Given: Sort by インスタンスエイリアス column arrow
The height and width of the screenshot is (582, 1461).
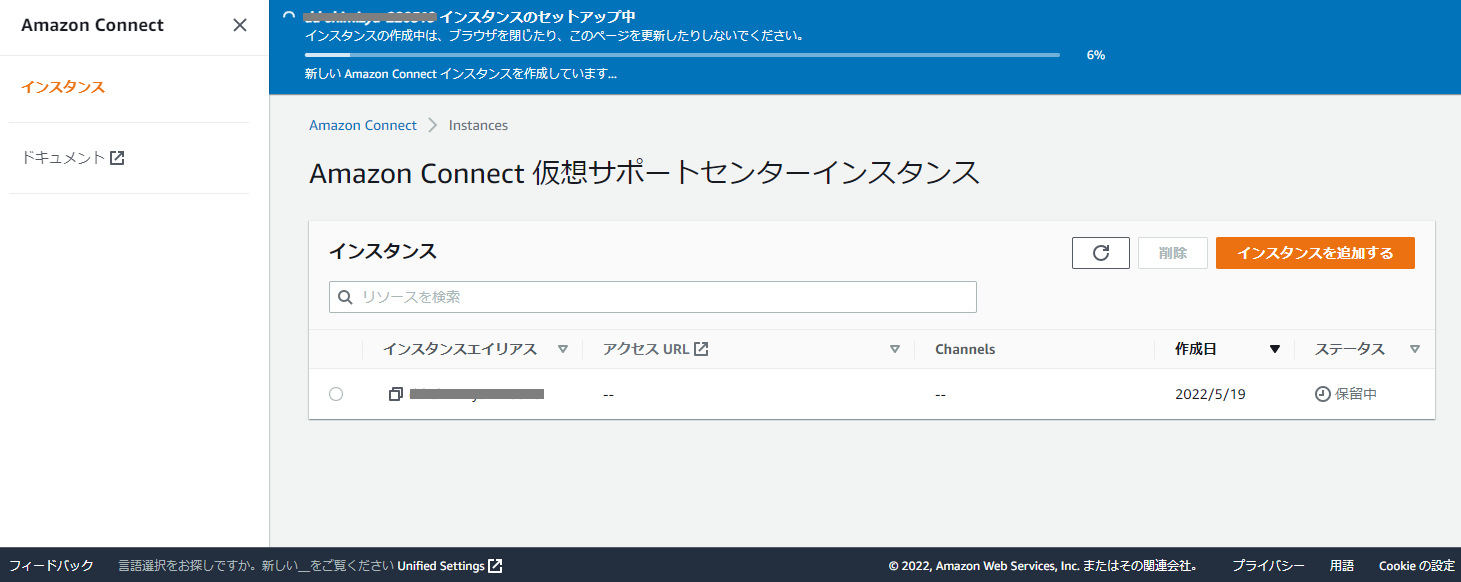Looking at the screenshot, I should [562, 349].
